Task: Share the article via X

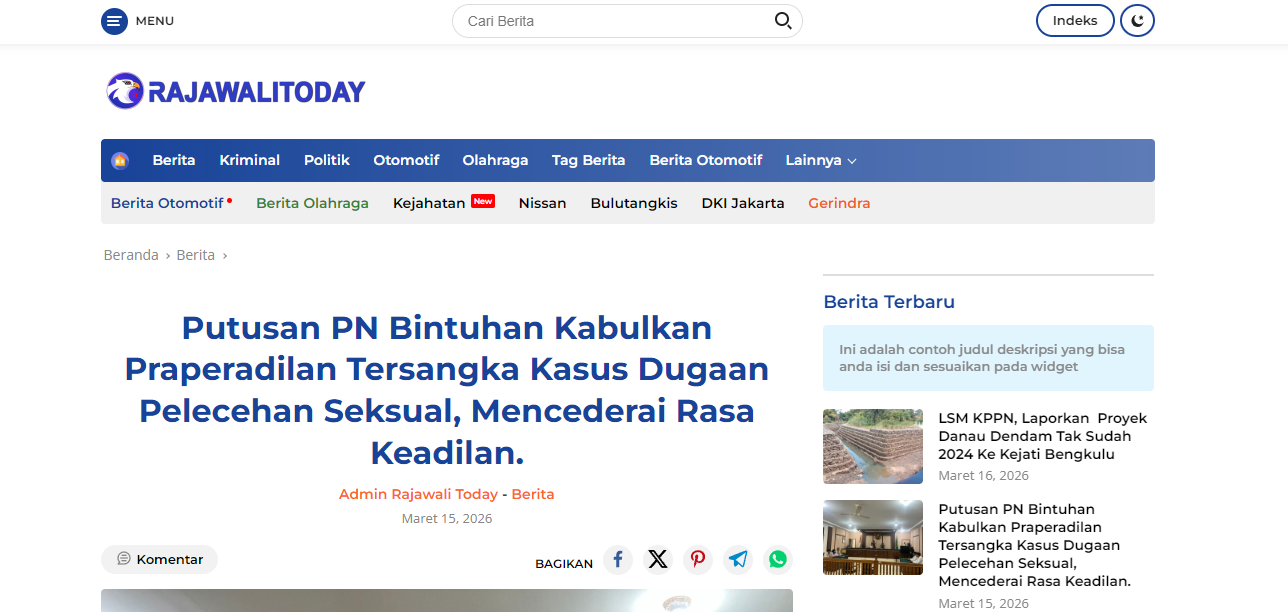Action: tap(658, 560)
